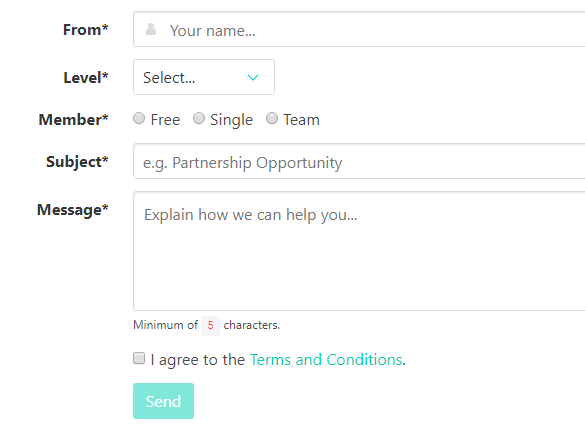This screenshot has width=585, height=435.
Task: Choose the Single member option
Action: click(199, 119)
